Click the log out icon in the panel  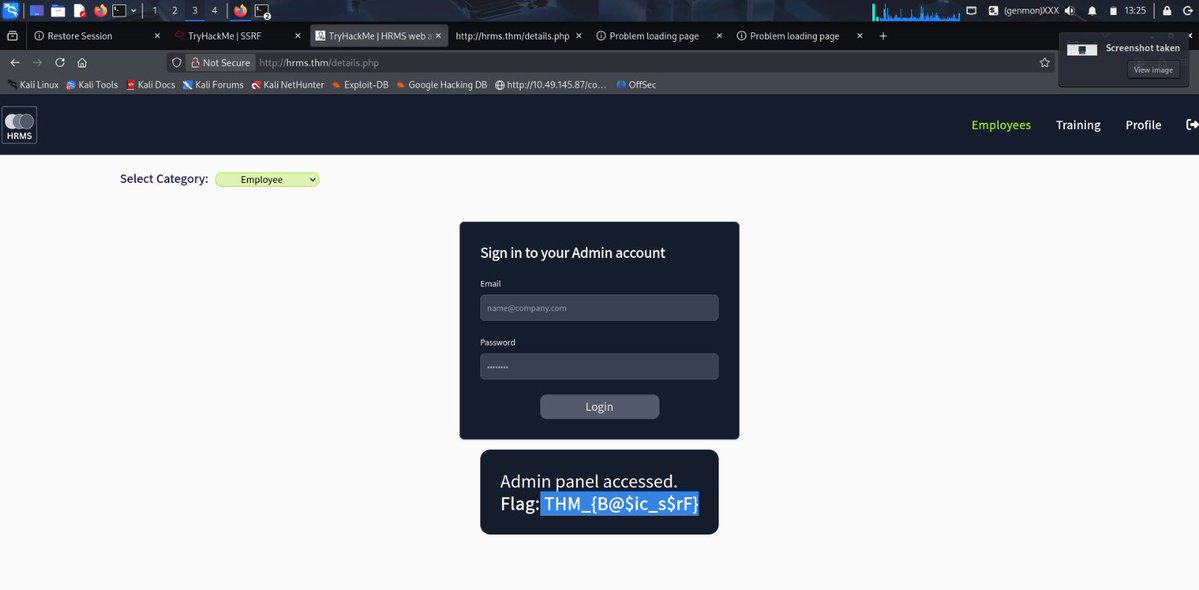(1188, 11)
